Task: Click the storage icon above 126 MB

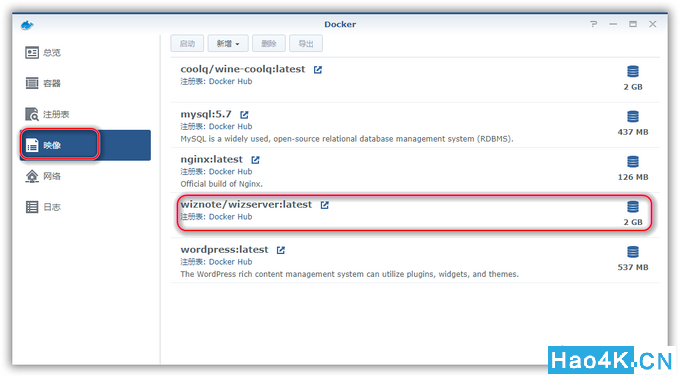Action: (633, 161)
